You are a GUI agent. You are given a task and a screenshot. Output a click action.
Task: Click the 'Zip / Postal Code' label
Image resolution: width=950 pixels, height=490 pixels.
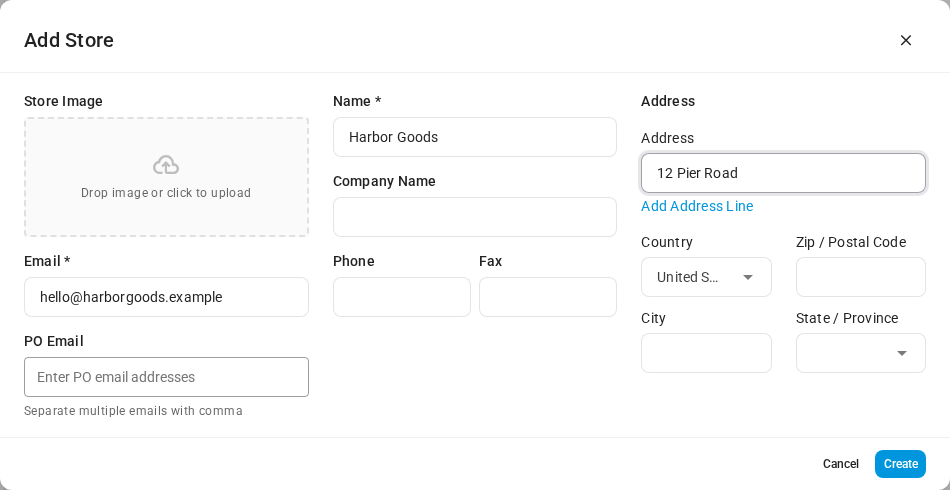[851, 242]
